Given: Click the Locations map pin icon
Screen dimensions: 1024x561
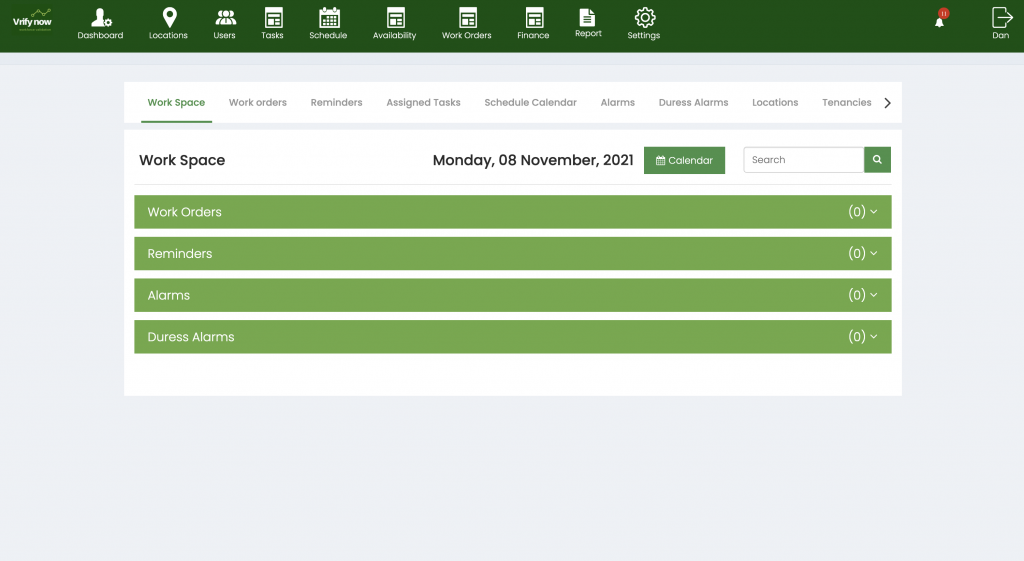Looking at the screenshot, I should pos(168,18).
